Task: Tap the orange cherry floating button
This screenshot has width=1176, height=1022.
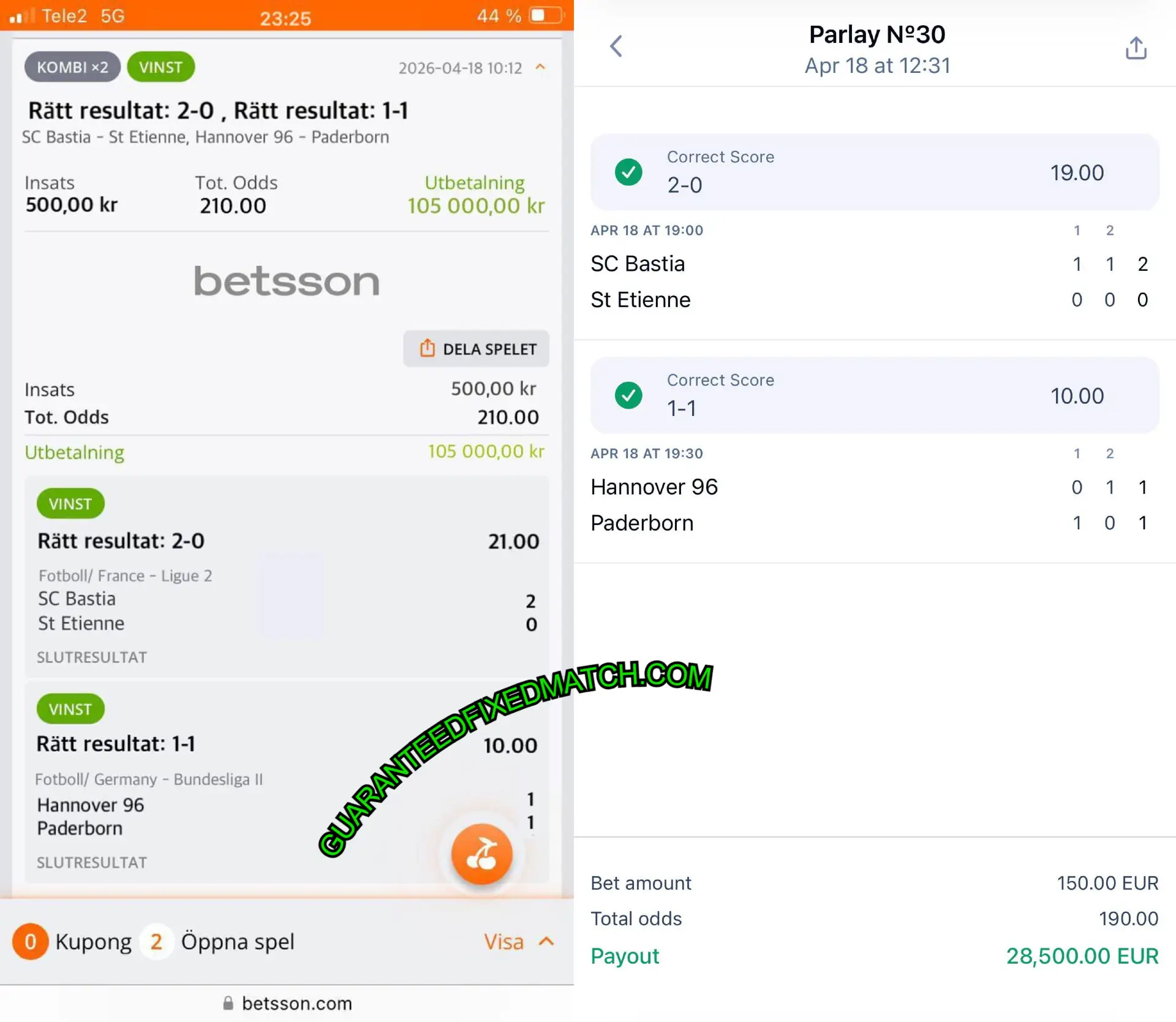Action: point(481,854)
